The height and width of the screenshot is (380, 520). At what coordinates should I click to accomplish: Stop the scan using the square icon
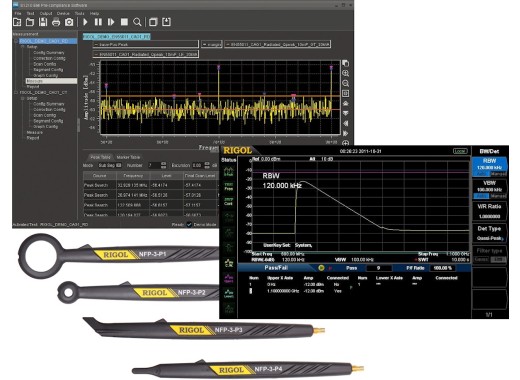click(124, 22)
